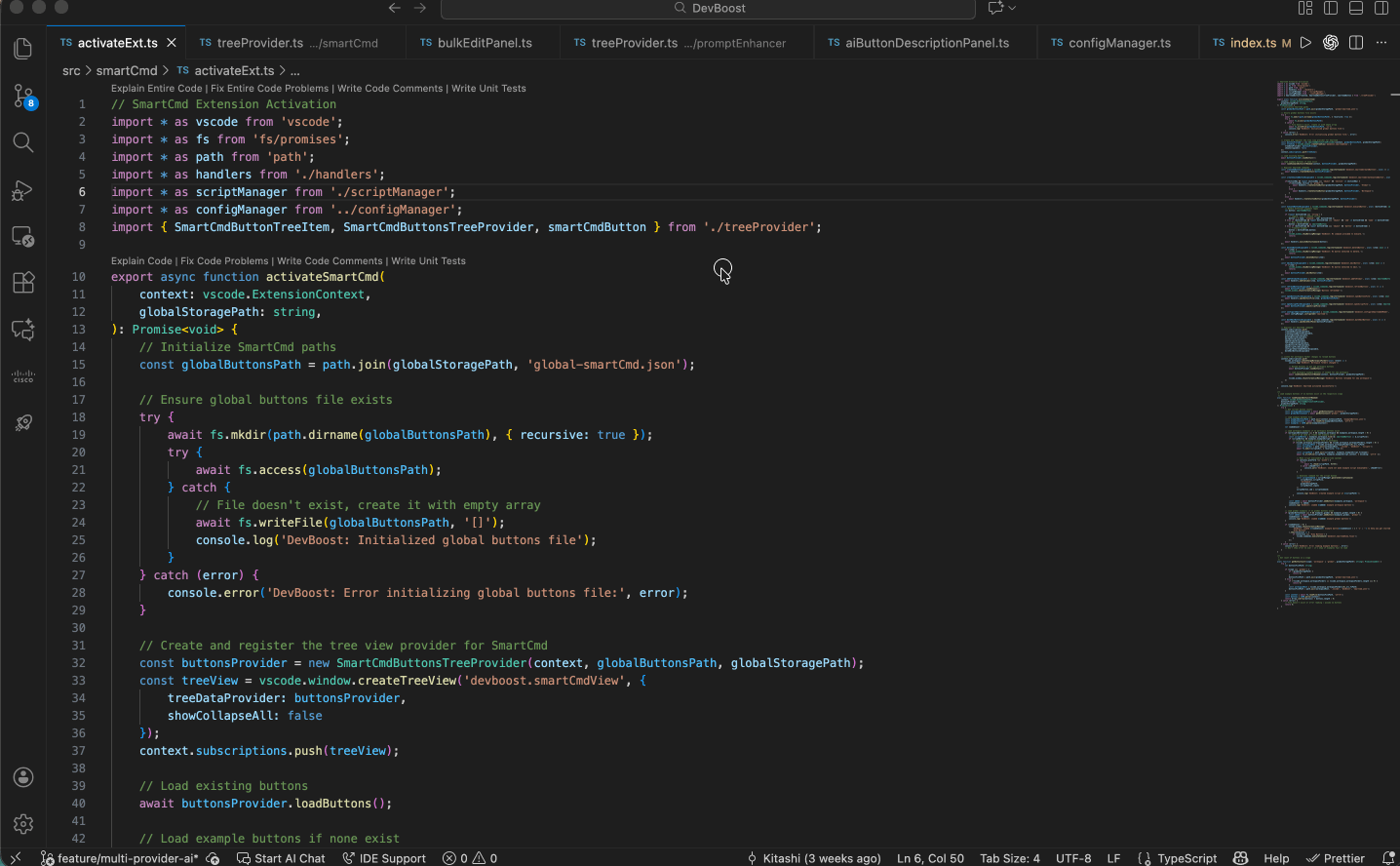Click Prettier status bar item
Viewport: 1400px width, 866px height.
[x=1335, y=858]
